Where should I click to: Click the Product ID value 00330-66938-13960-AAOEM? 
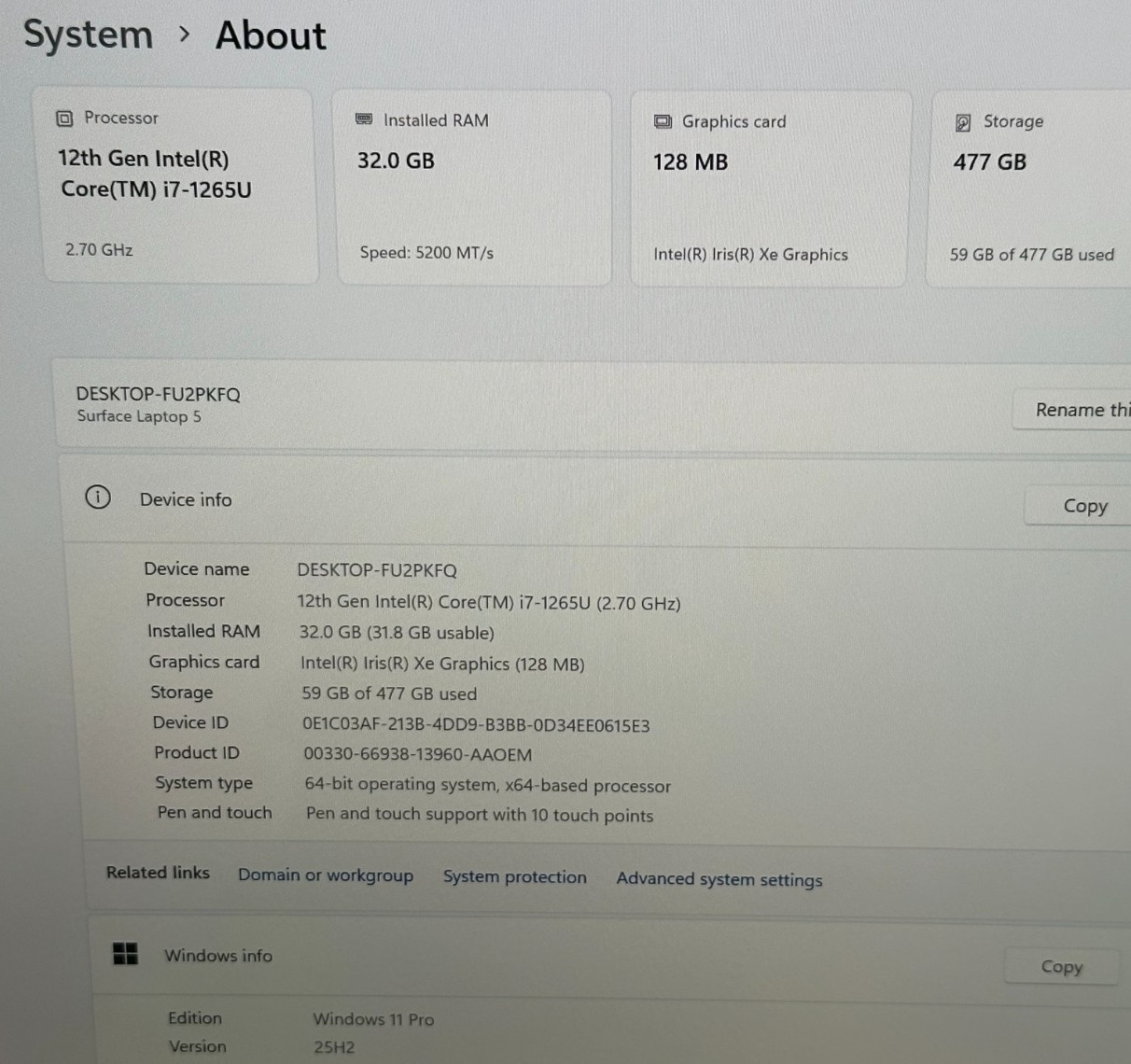tap(418, 754)
